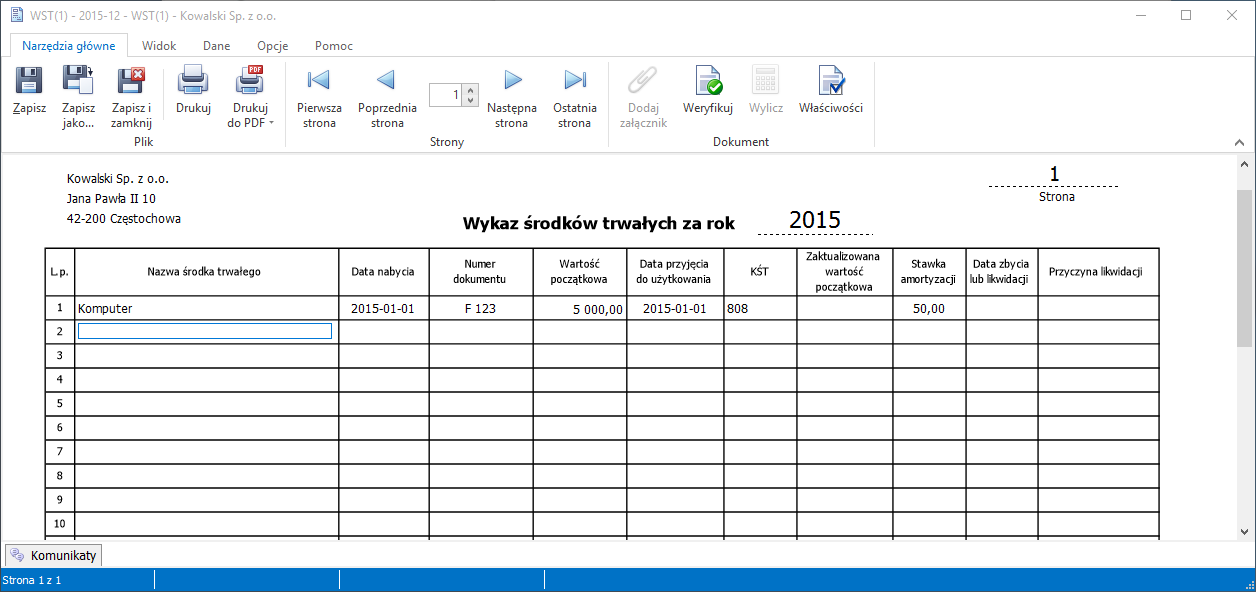Screen dimensions: 1256x592
Task: Click the page number '1' above Strona
Action: click(1054, 174)
